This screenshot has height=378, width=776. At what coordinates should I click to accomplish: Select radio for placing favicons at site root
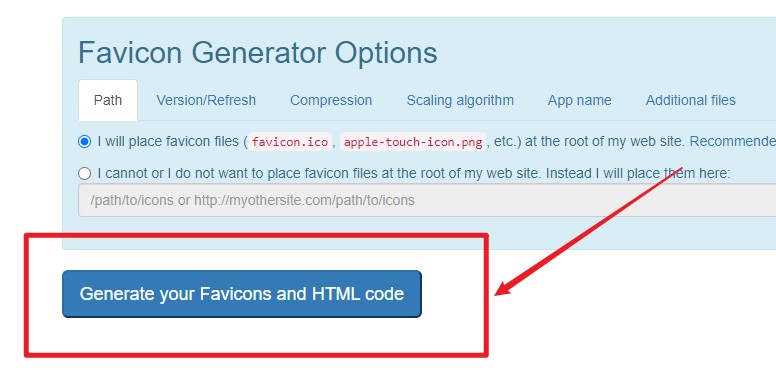(85, 142)
